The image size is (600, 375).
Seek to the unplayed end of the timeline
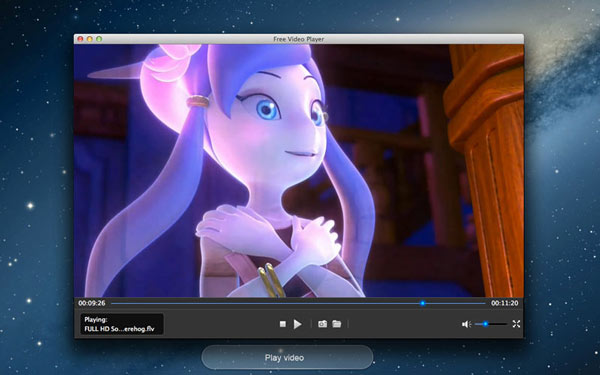(484, 303)
